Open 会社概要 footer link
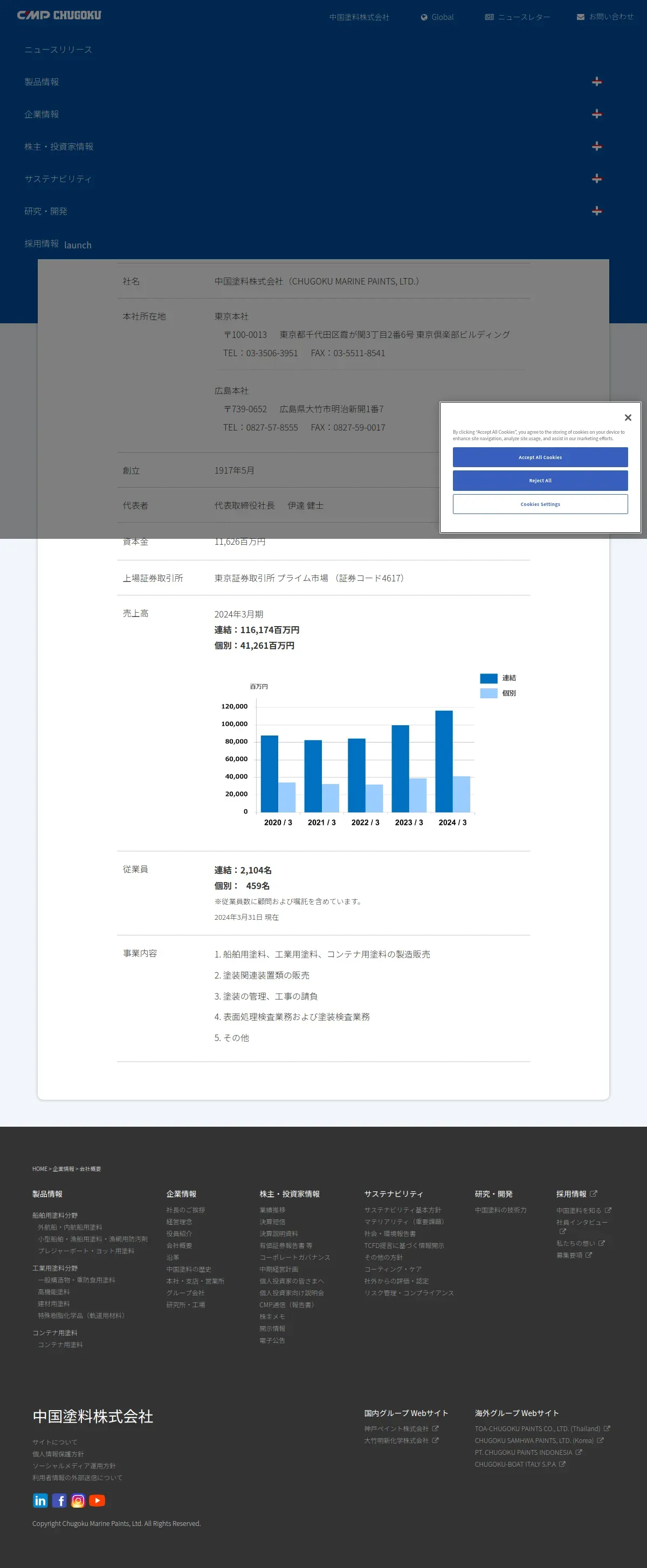The width and height of the screenshot is (647, 1568). point(179,1245)
